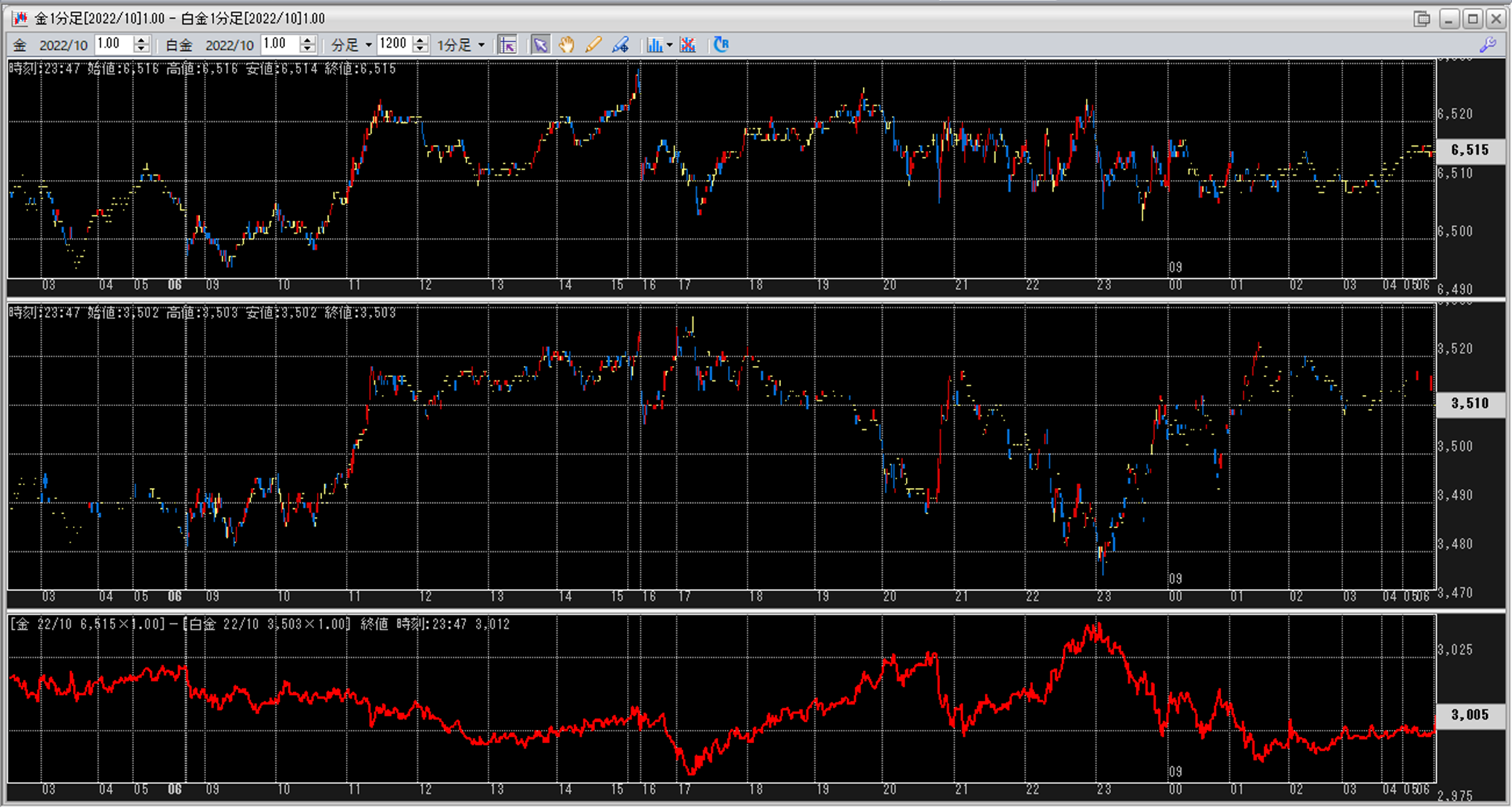This screenshot has width=1512, height=808.
Task: Select the arrow pointer cursor tool
Action: [x=540, y=45]
